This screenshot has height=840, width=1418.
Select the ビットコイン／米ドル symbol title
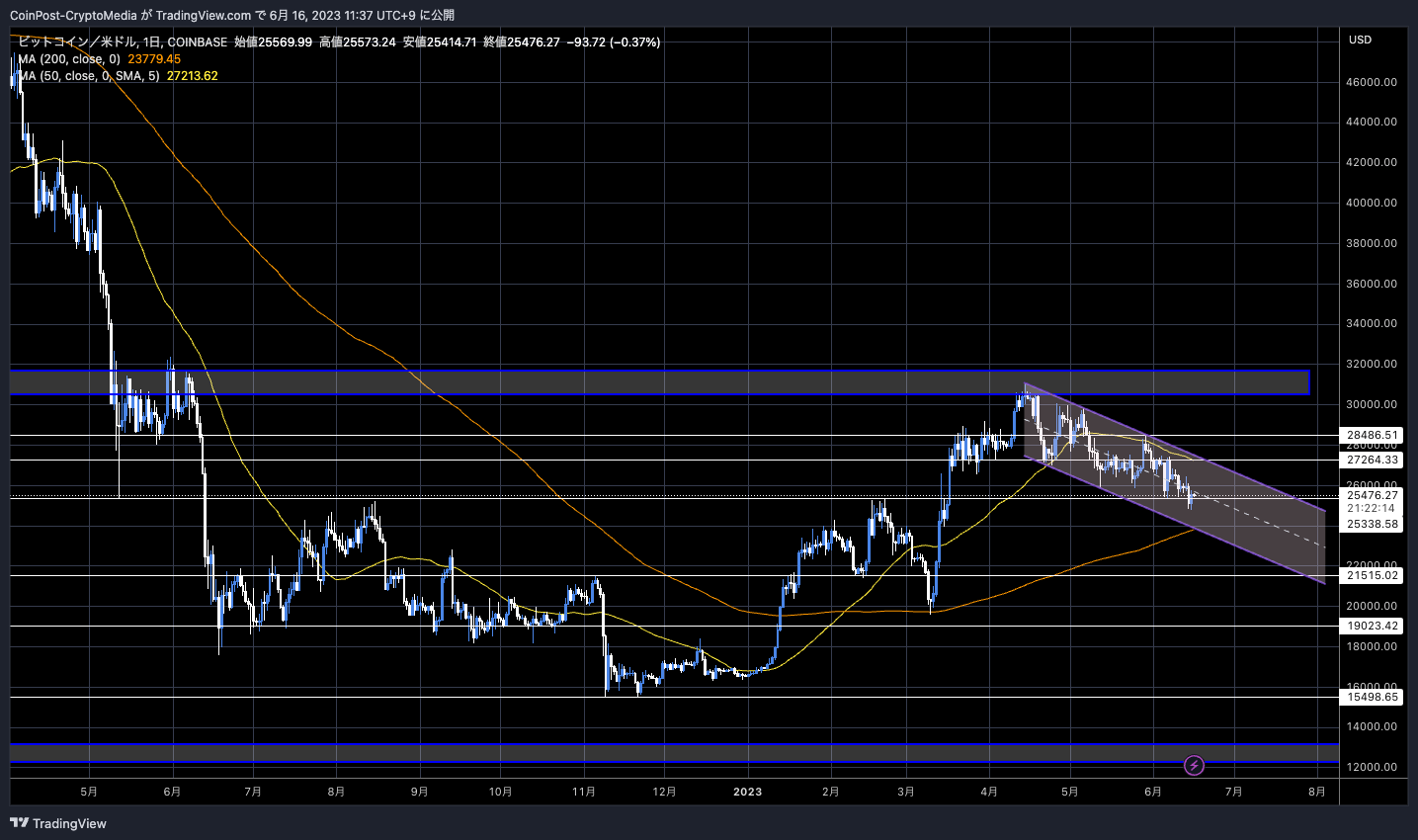(x=77, y=42)
